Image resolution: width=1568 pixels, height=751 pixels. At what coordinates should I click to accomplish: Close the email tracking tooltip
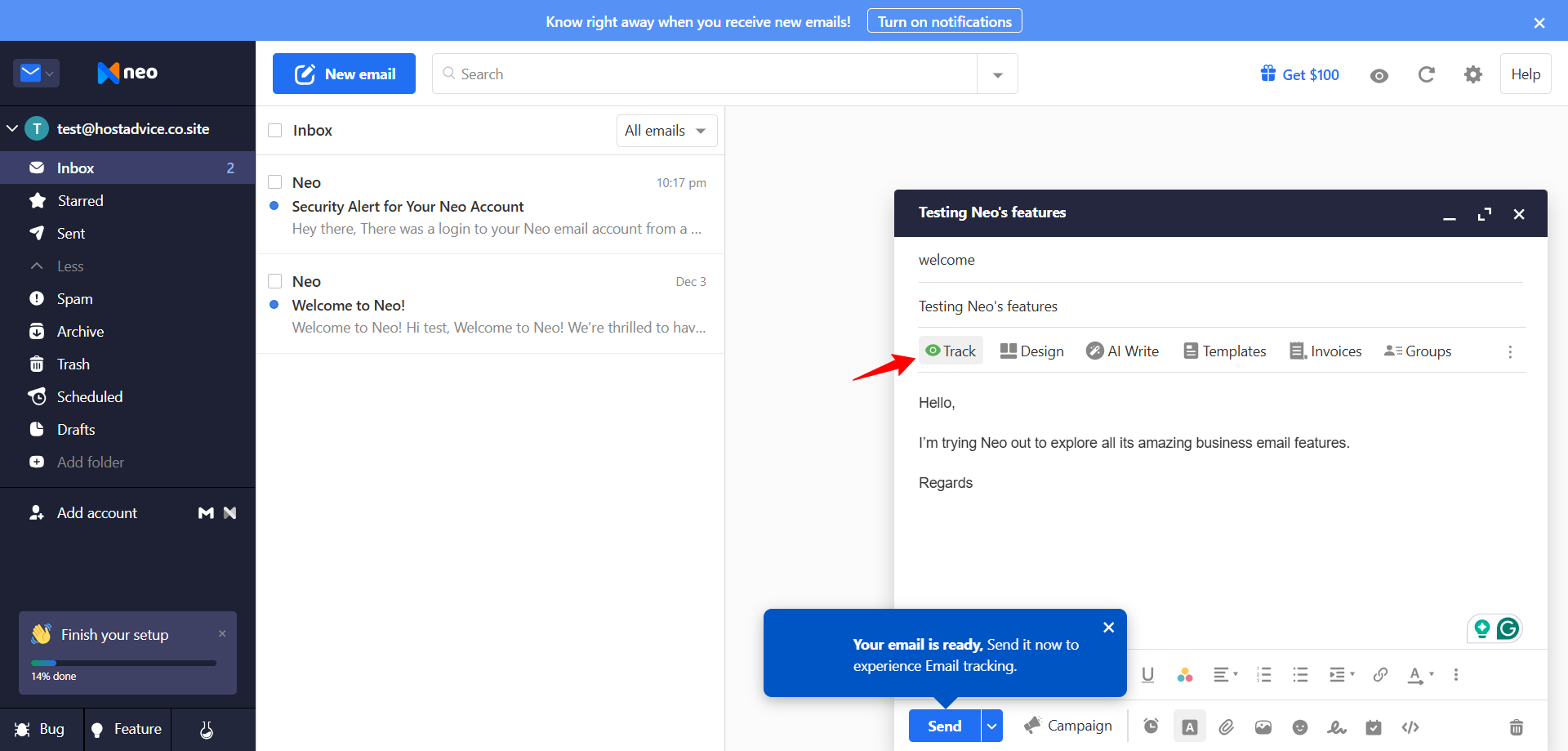click(x=1108, y=628)
